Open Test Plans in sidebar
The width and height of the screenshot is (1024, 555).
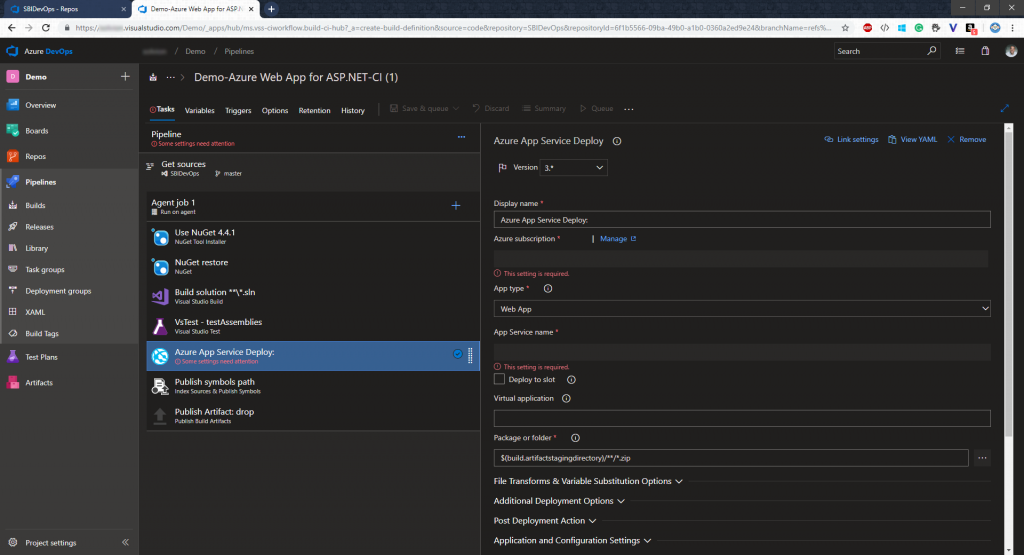(x=41, y=357)
